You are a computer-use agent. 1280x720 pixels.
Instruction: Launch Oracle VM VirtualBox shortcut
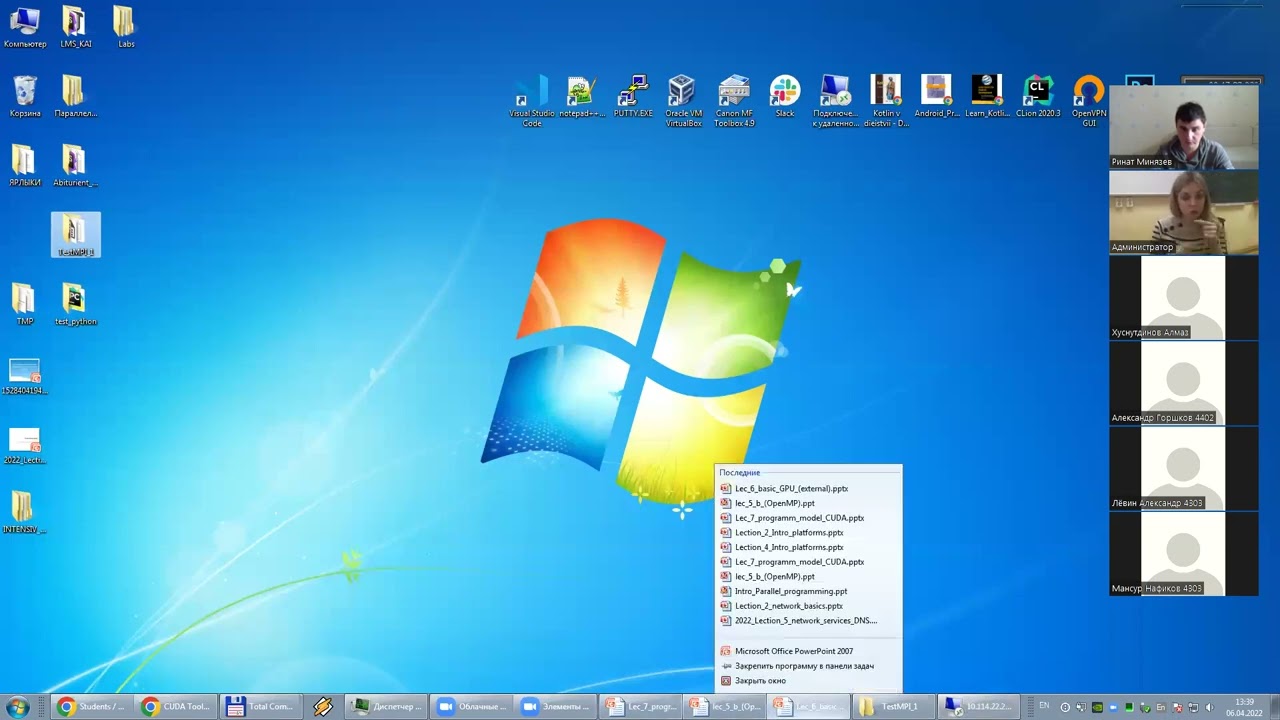[x=683, y=102]
